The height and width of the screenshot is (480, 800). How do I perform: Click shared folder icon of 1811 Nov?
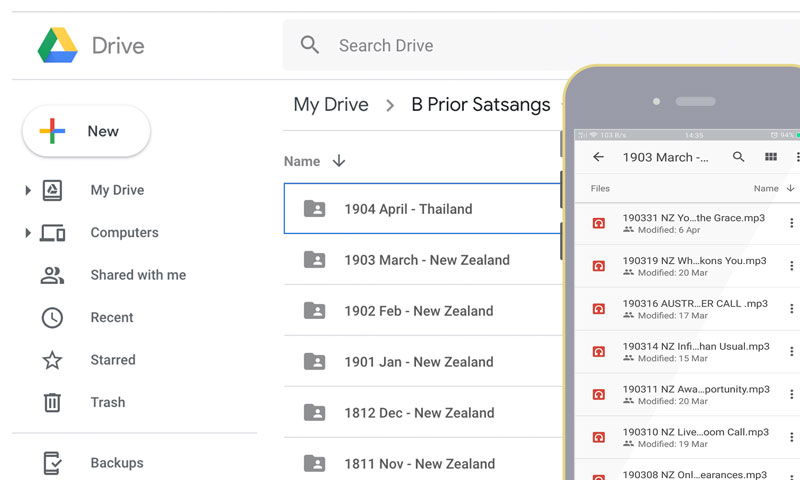314,463
